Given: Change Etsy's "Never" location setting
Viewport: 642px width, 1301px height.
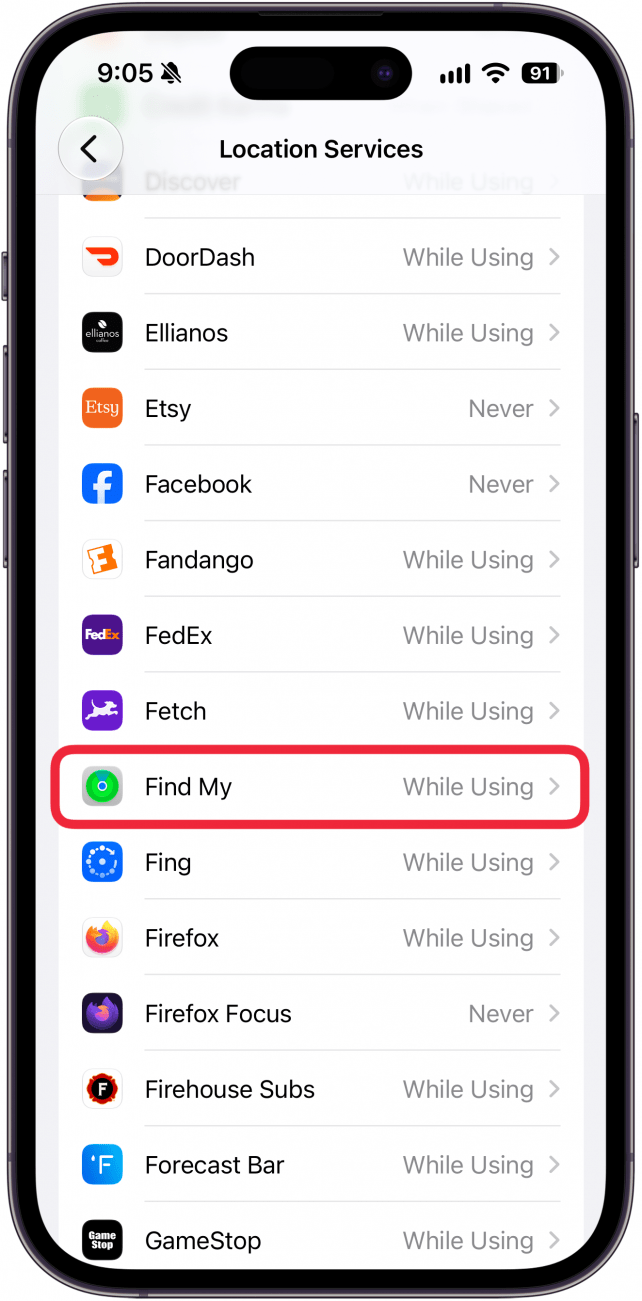Looking at the screenshot, I should tap(500, 408).
